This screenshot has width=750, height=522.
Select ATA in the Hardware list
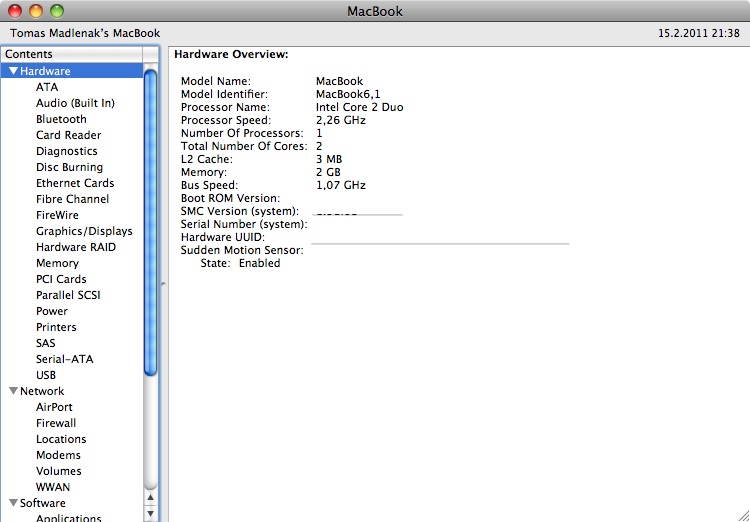click(x=47, y=87)
